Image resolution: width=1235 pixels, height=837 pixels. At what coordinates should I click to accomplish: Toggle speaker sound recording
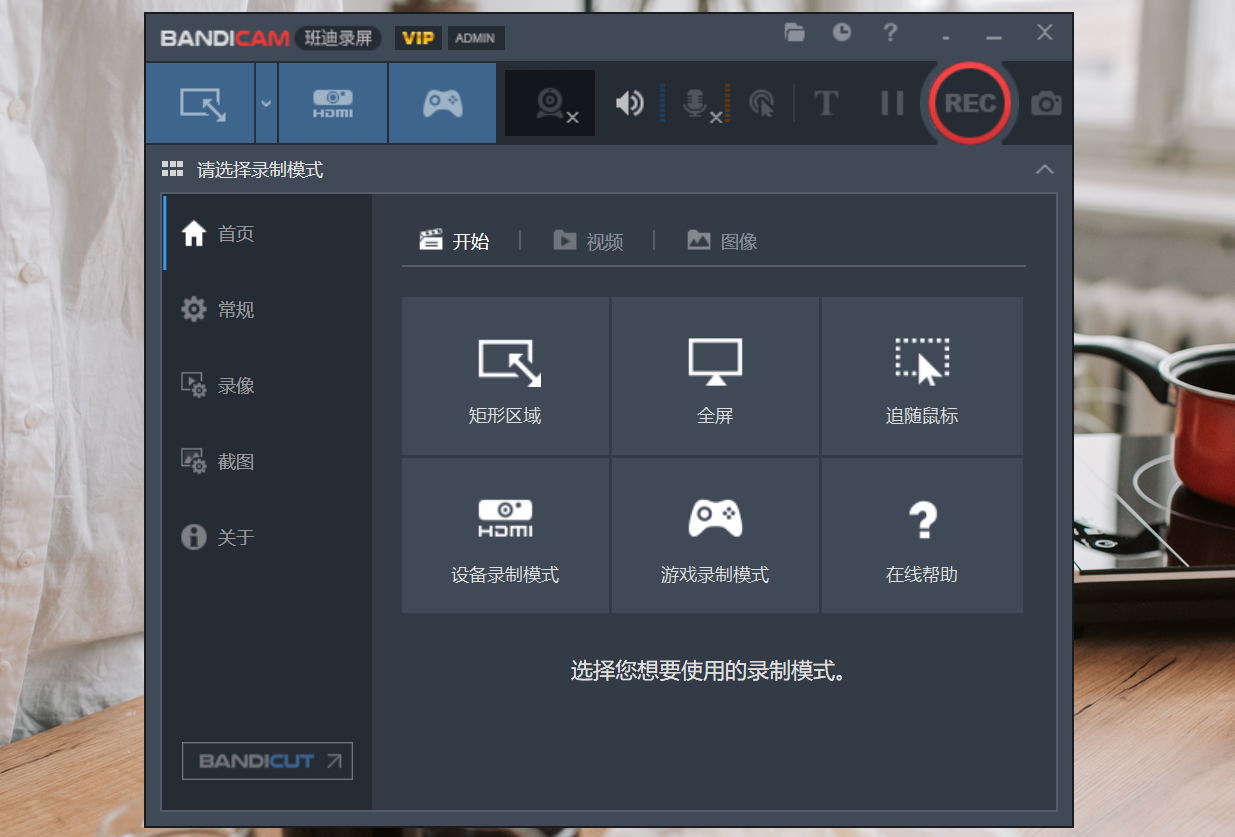coord(629,103)
